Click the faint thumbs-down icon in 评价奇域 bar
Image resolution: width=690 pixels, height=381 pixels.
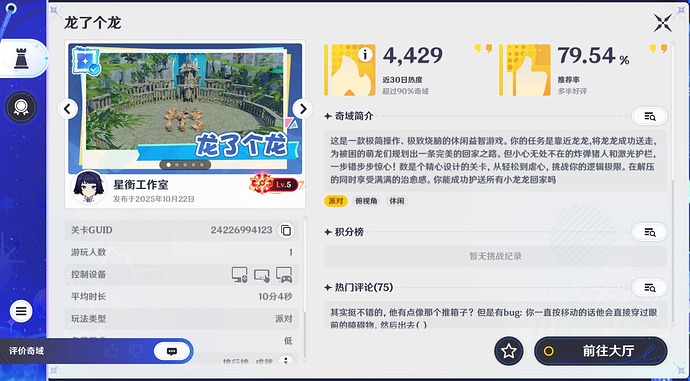[x=136, y=351]
